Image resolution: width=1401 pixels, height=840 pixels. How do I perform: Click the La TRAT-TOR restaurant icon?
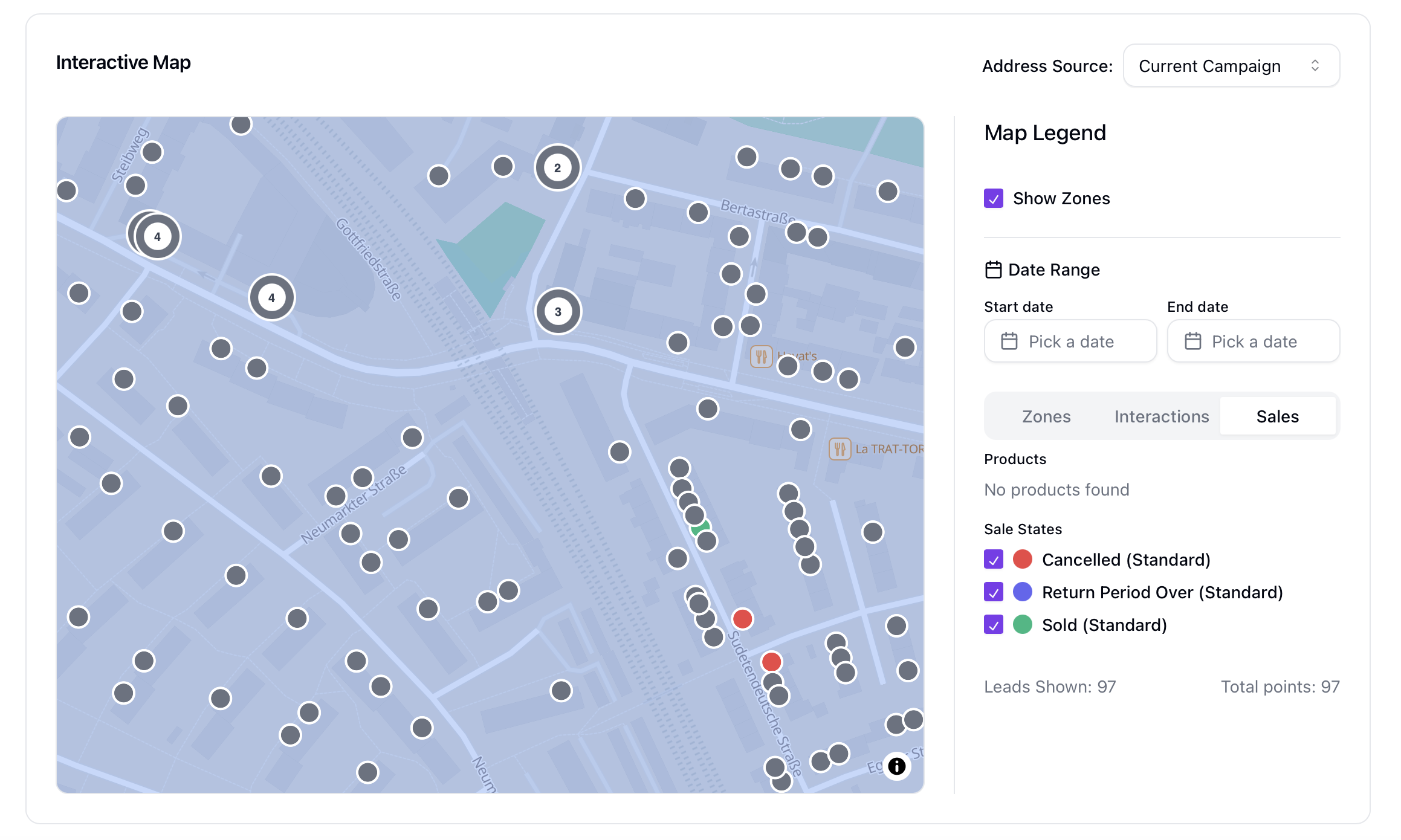840,449
